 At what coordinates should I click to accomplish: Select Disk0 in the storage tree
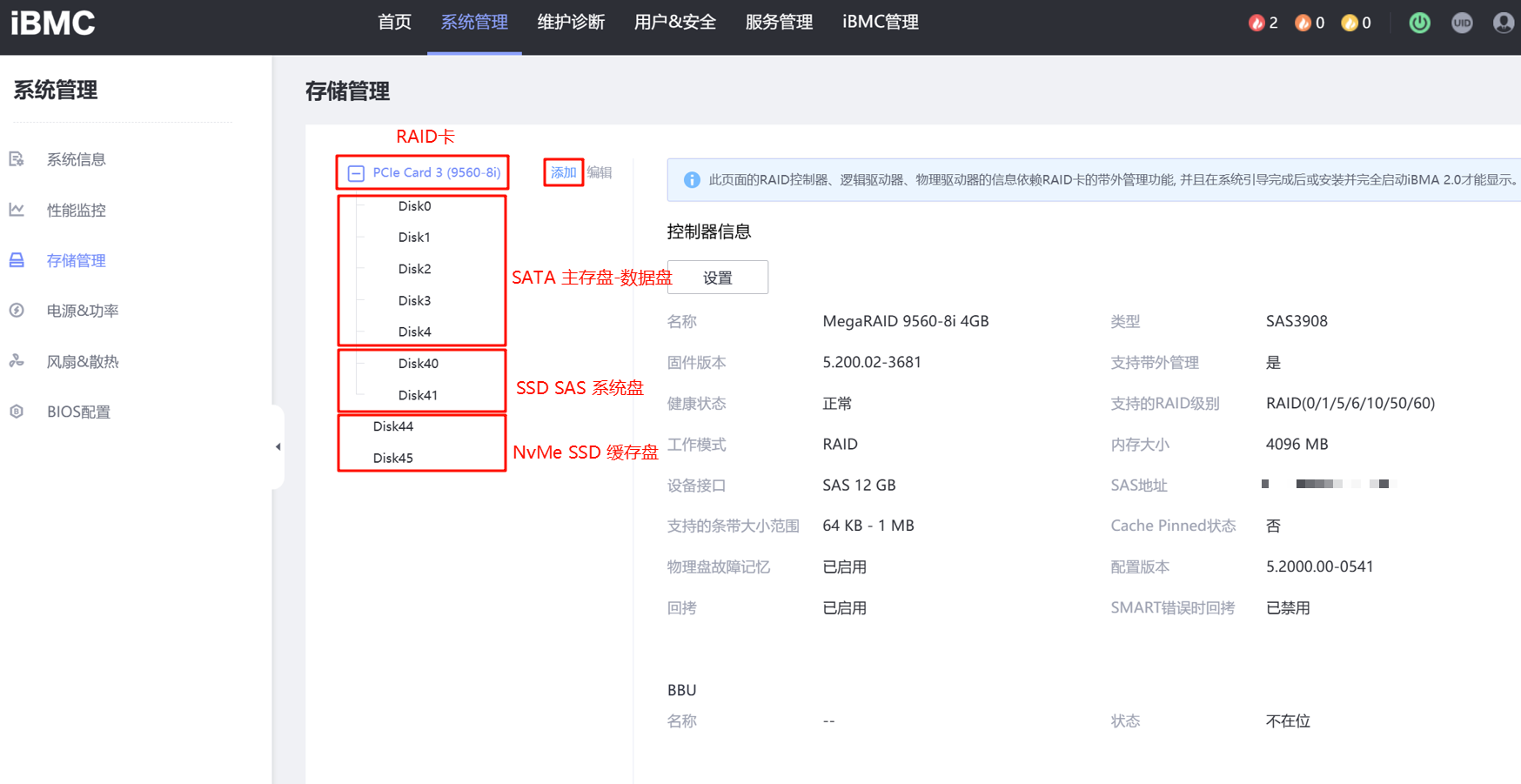[x=414, y=206]
